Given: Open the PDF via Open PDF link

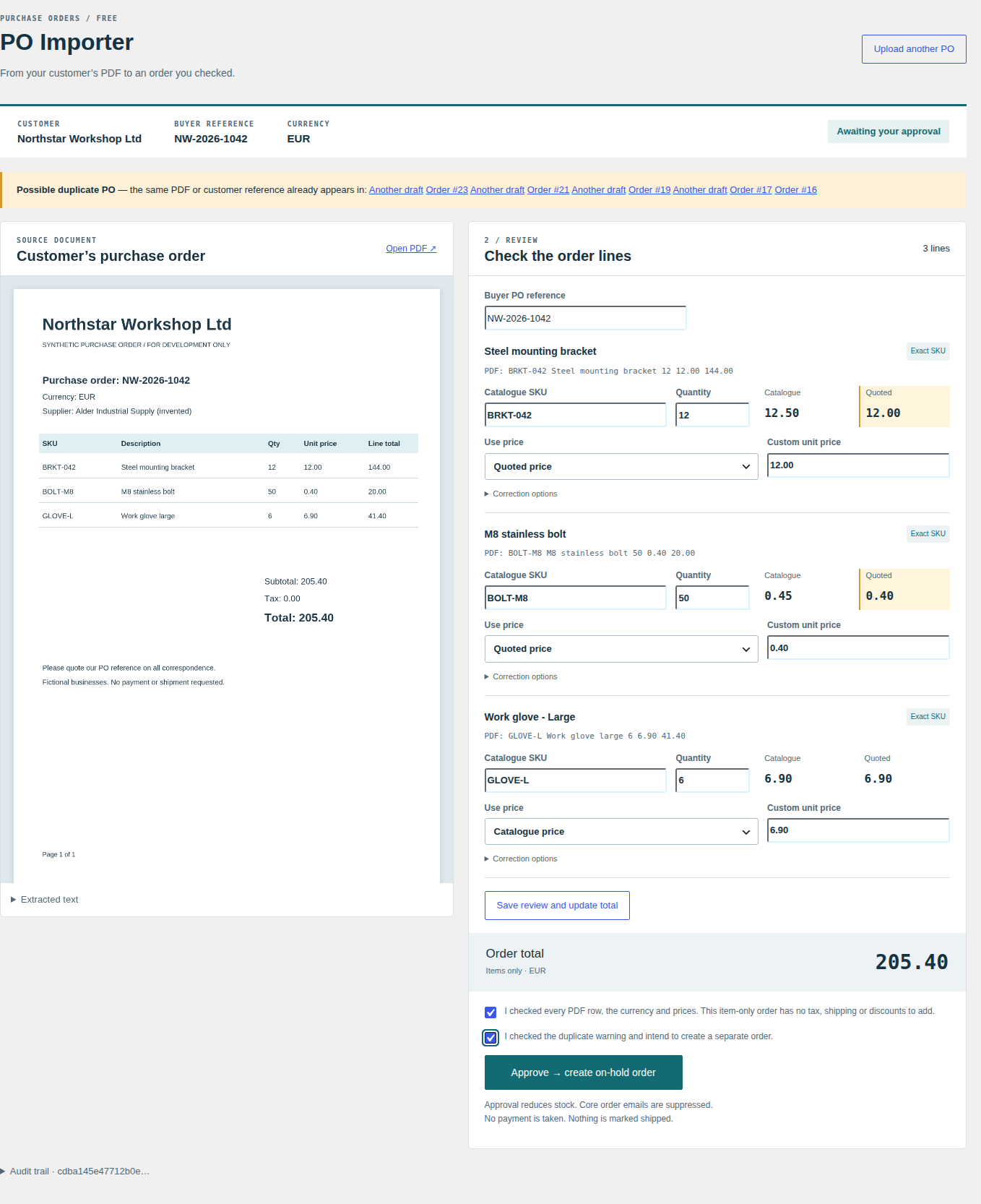Looking at the screenshot, I should pos(411,249).
